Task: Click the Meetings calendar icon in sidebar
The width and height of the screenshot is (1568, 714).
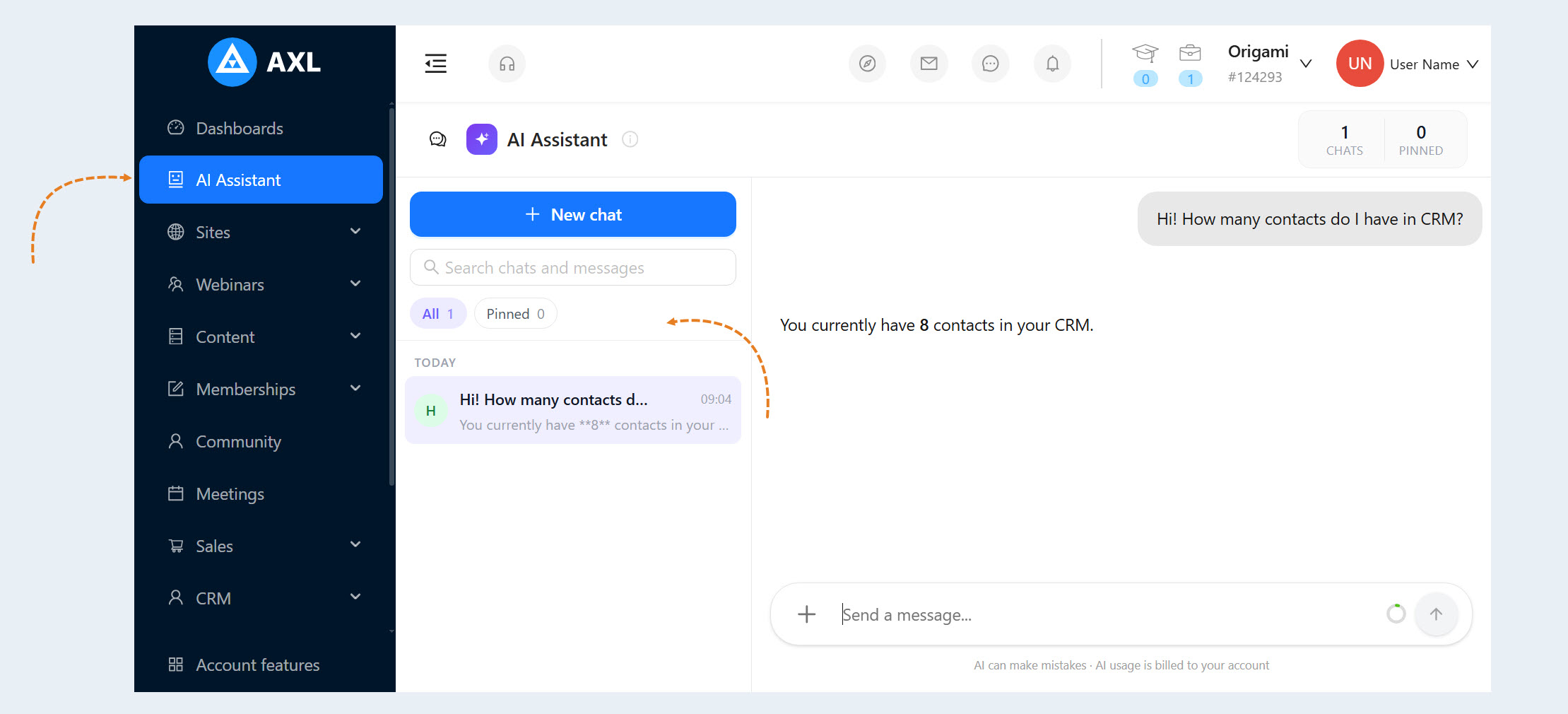Action: click(x=176, y=493)
